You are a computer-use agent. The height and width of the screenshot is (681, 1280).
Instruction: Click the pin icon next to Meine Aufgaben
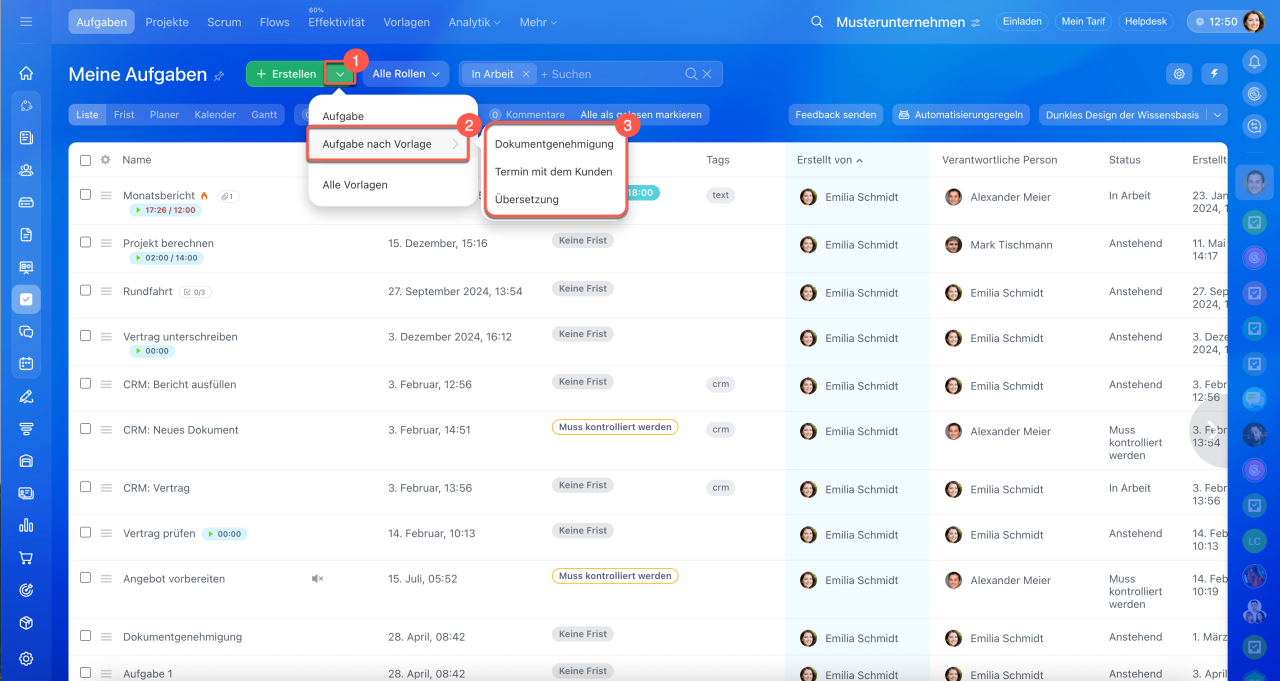tap(220, 76)
